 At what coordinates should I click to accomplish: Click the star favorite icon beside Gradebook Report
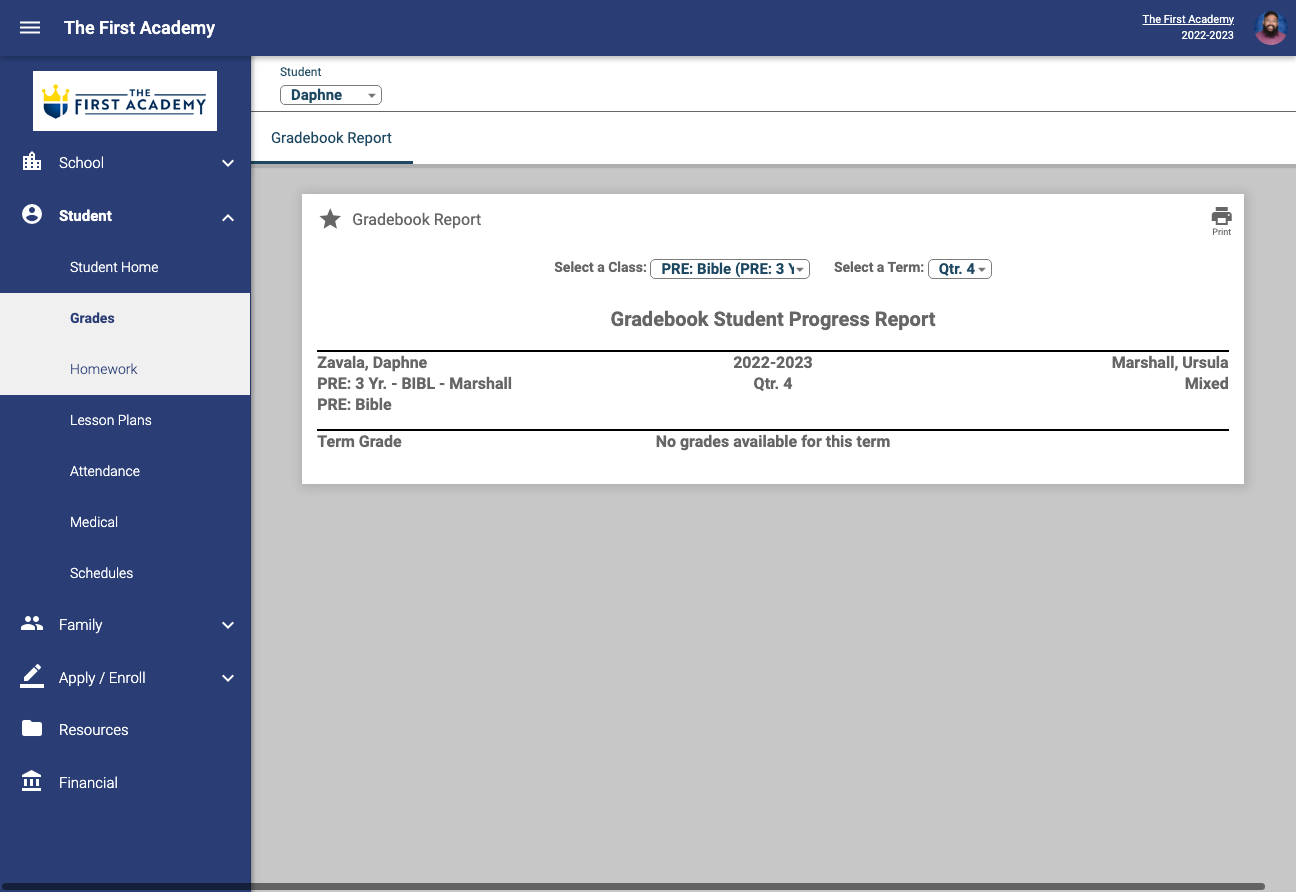[x=330, y=219]
